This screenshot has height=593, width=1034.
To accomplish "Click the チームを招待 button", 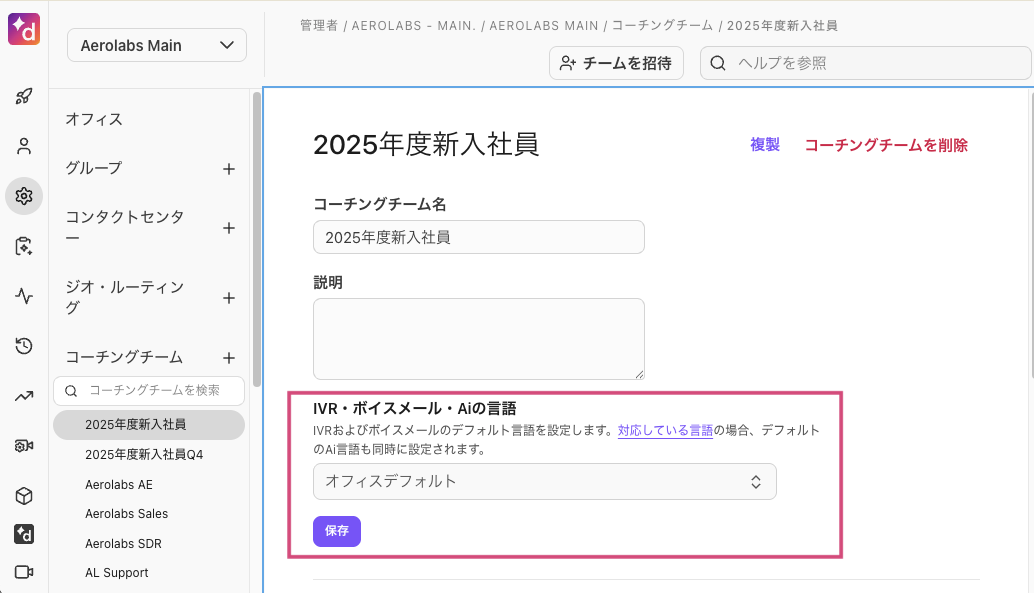I will pyautogui.click(x=615, y=63).
